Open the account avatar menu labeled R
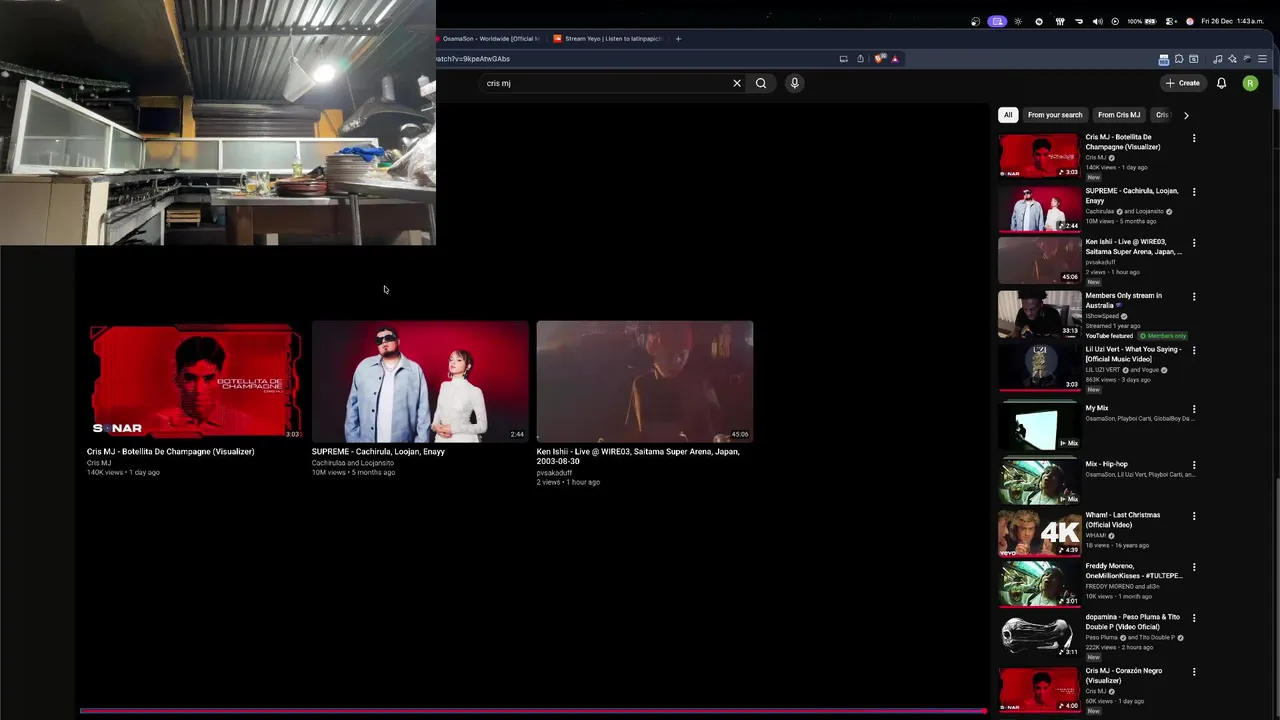This screenshot has width=1280, height=720. click(1250, 83)
